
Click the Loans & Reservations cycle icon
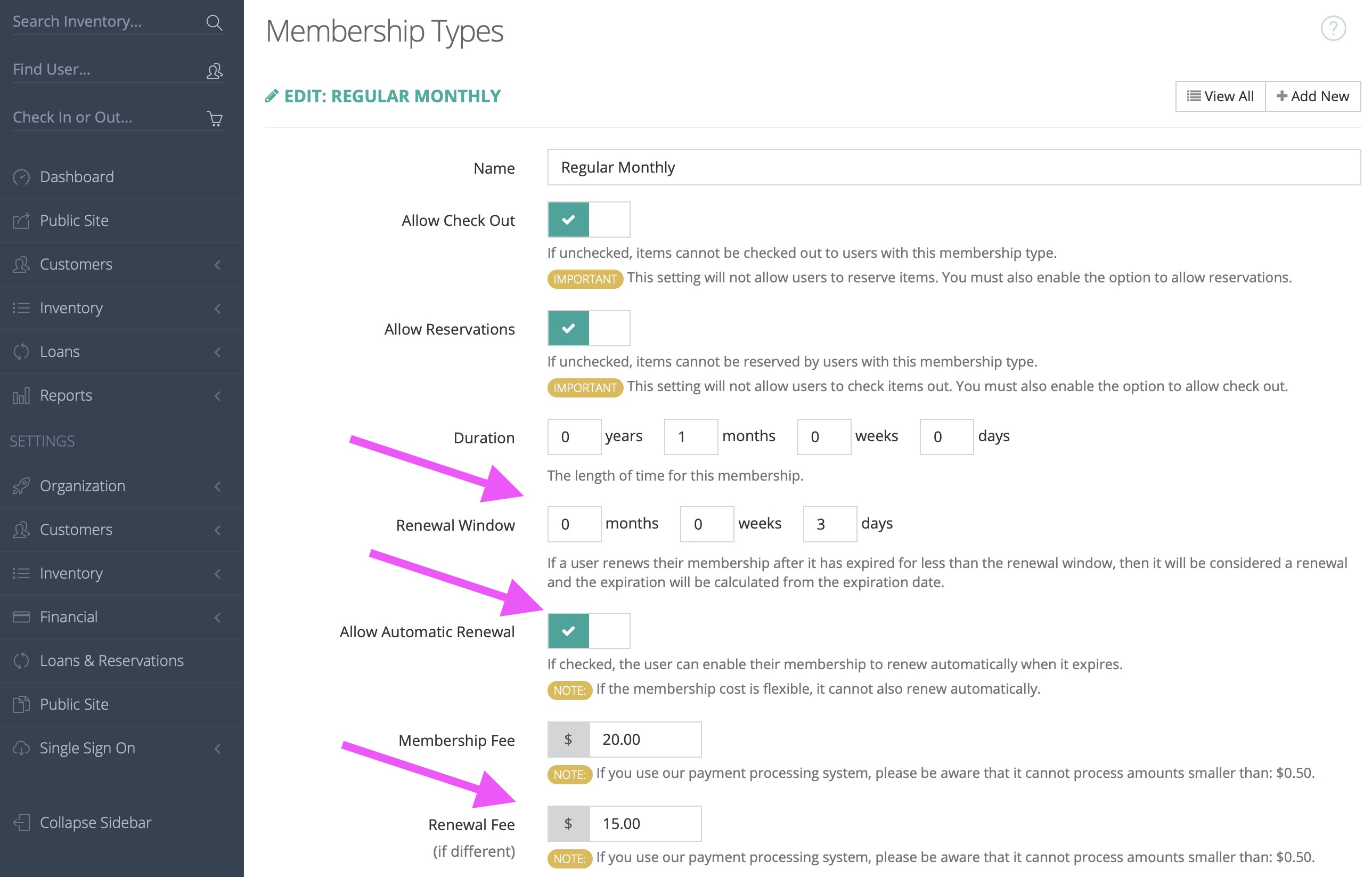click(x=21, y=661)
